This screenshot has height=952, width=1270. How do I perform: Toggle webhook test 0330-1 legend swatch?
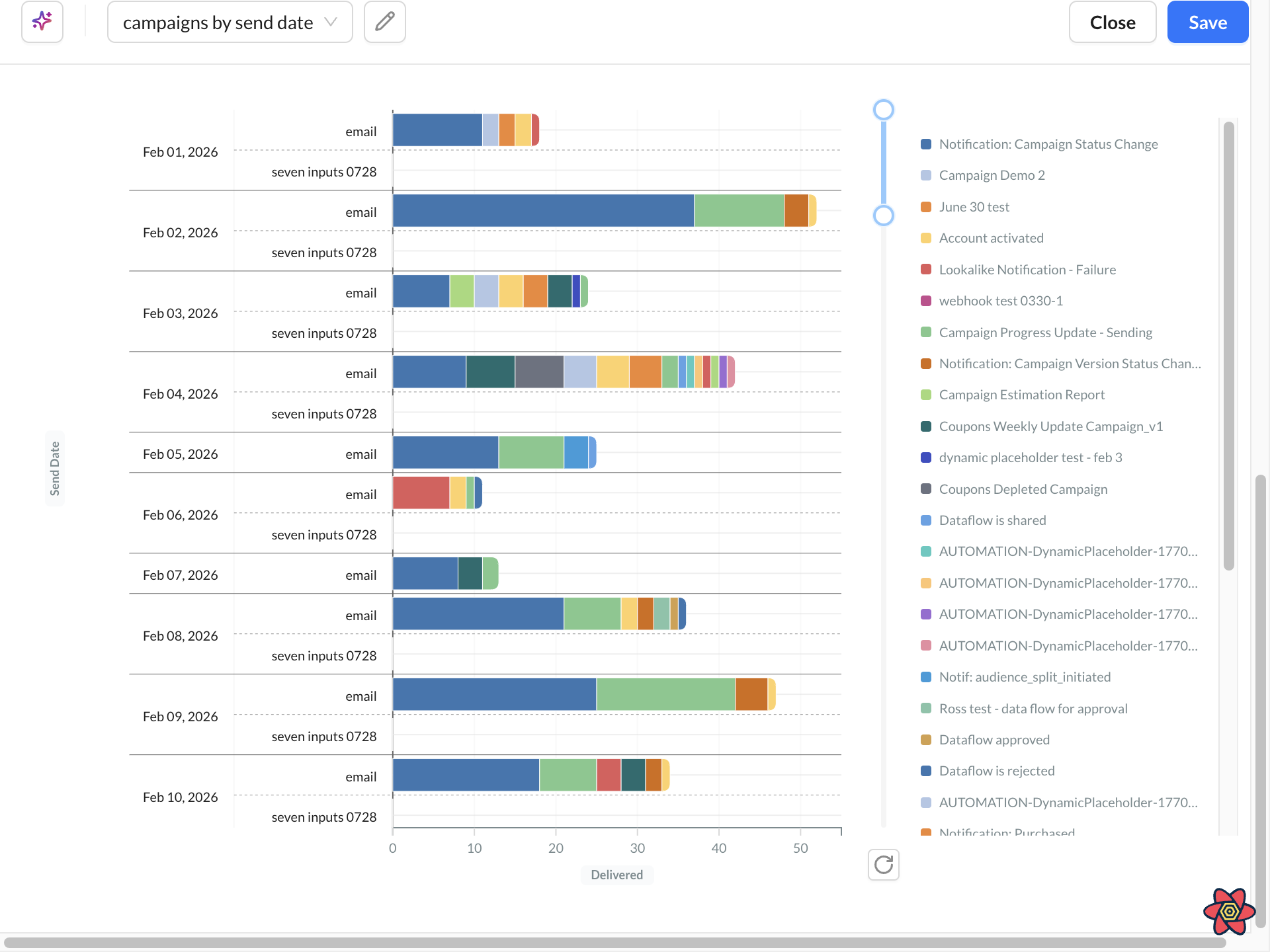[x=926, y=301]
